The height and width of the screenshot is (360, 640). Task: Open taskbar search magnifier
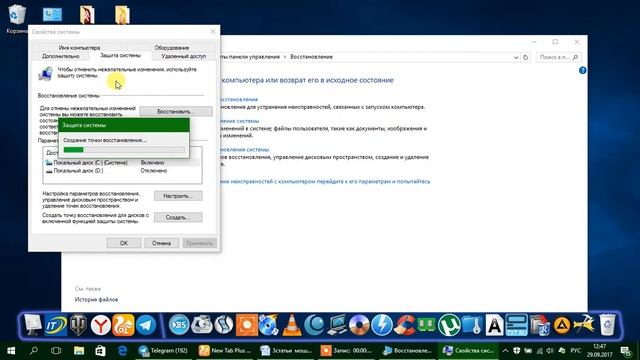pos(34,351)
